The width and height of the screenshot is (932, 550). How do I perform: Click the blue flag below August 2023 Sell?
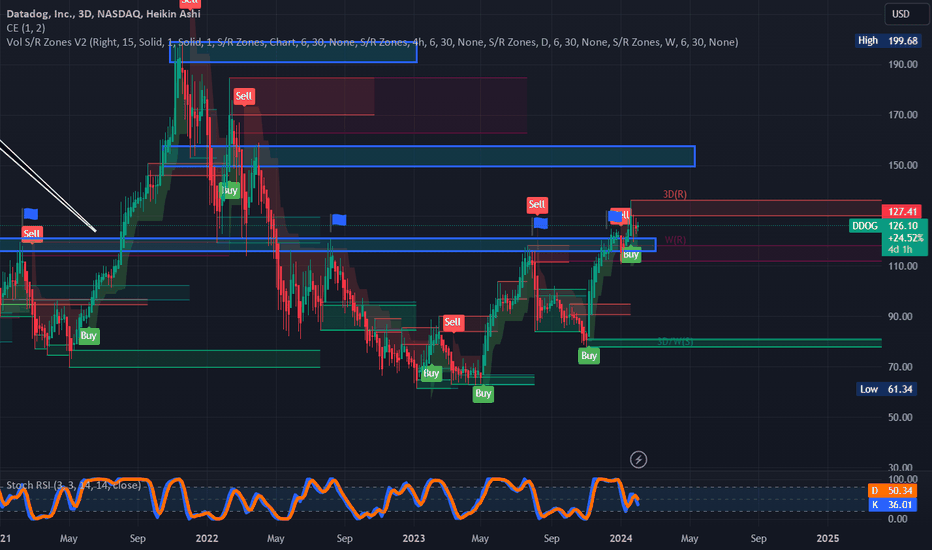pos(540,224)
